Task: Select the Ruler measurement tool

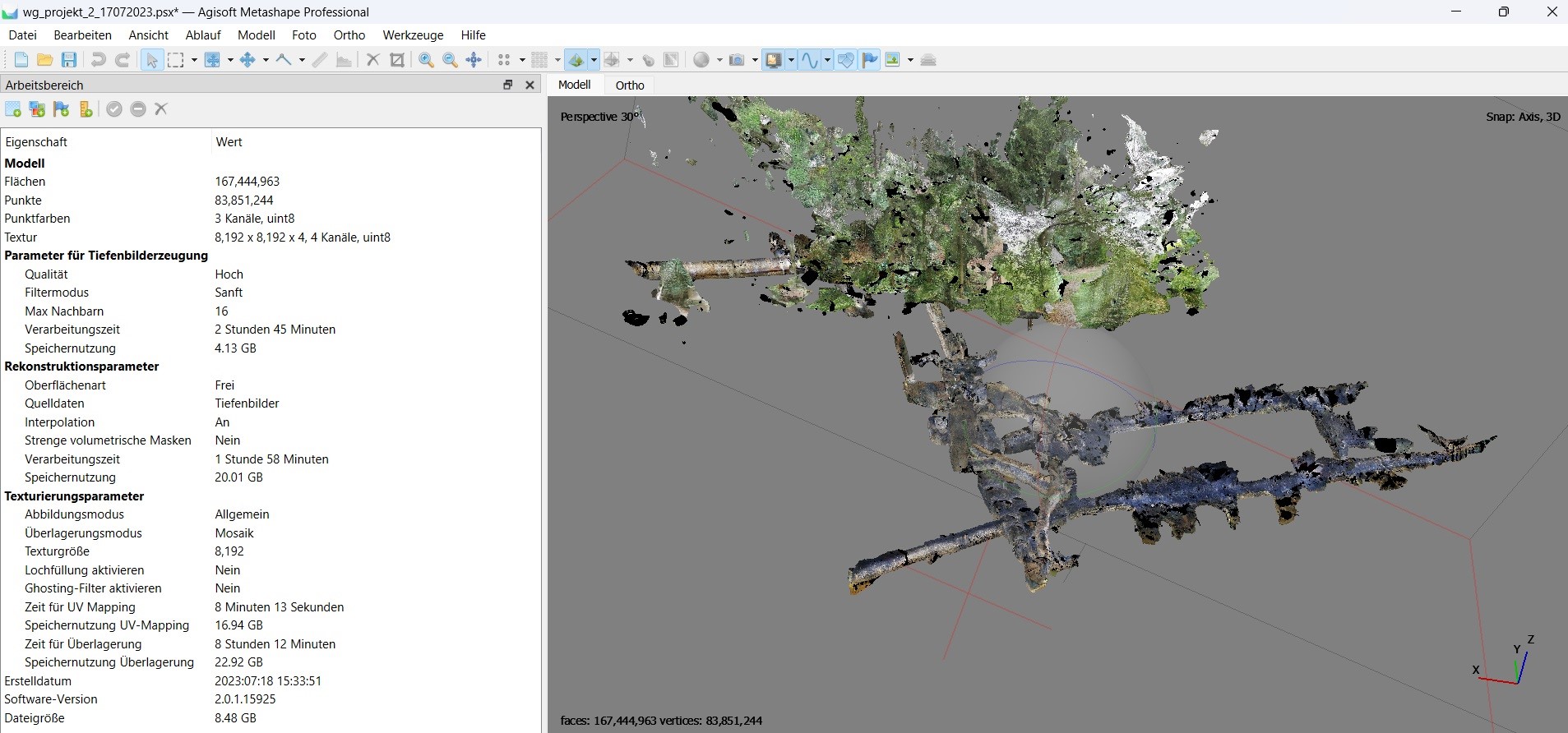Action: pyautogui.click(x=320, y=60)
